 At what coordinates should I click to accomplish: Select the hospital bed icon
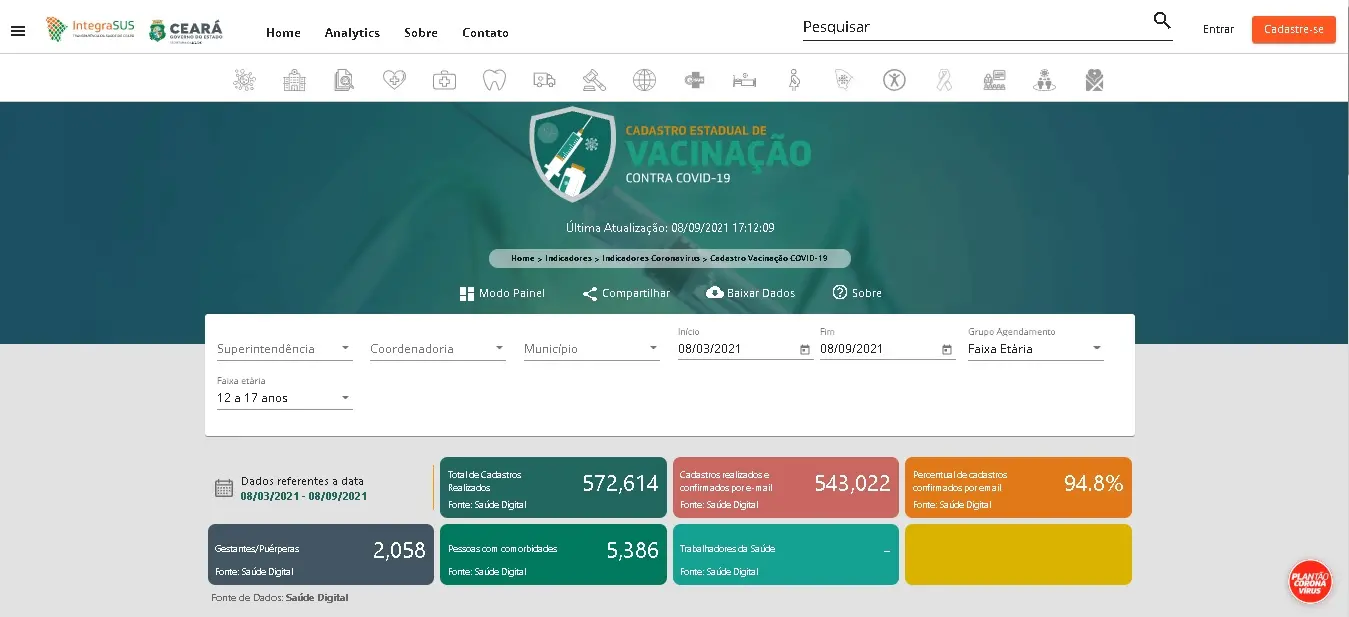click(744, 80)
